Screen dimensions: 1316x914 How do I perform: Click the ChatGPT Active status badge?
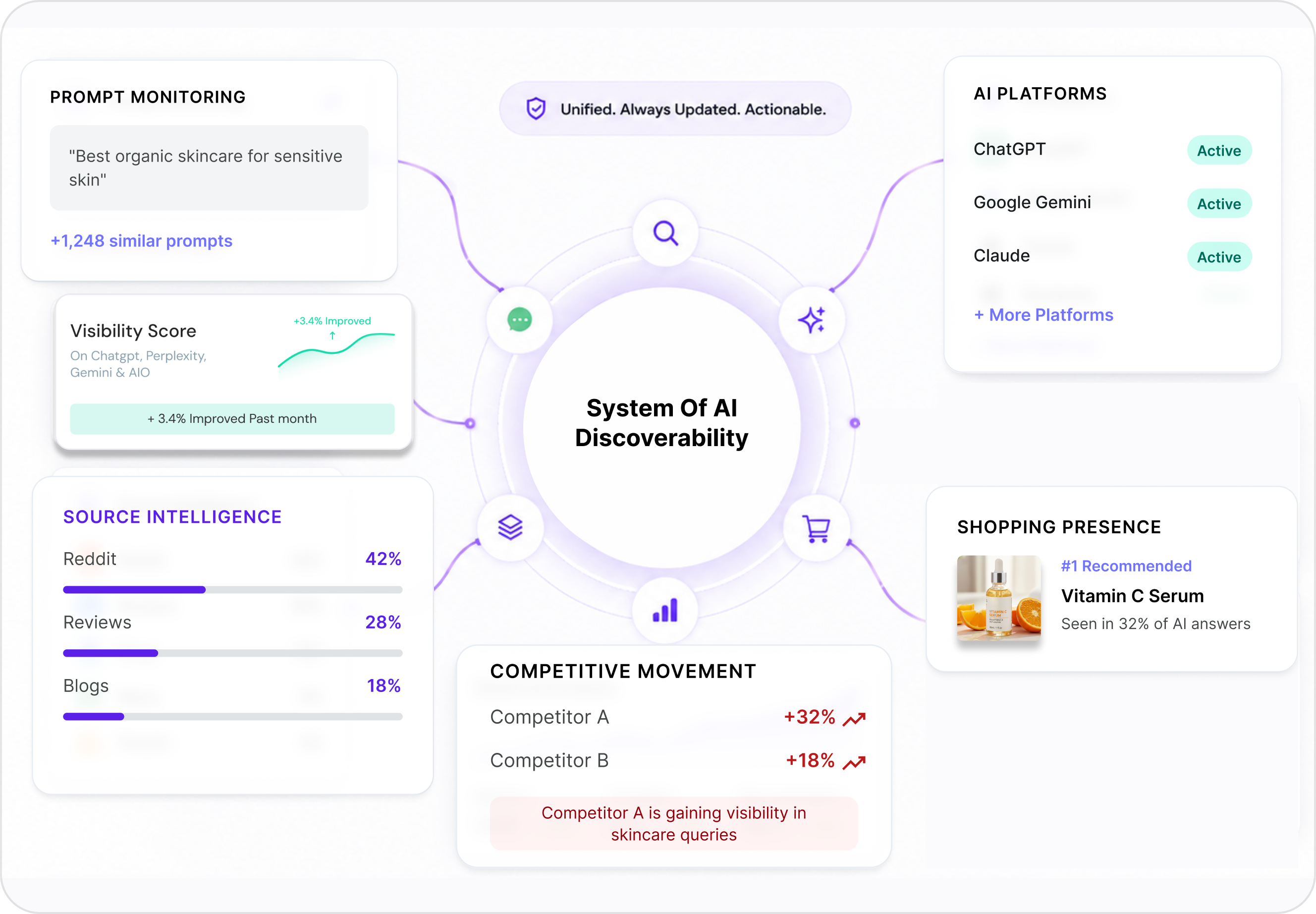pyautogui.click(x=1219, y=150)
